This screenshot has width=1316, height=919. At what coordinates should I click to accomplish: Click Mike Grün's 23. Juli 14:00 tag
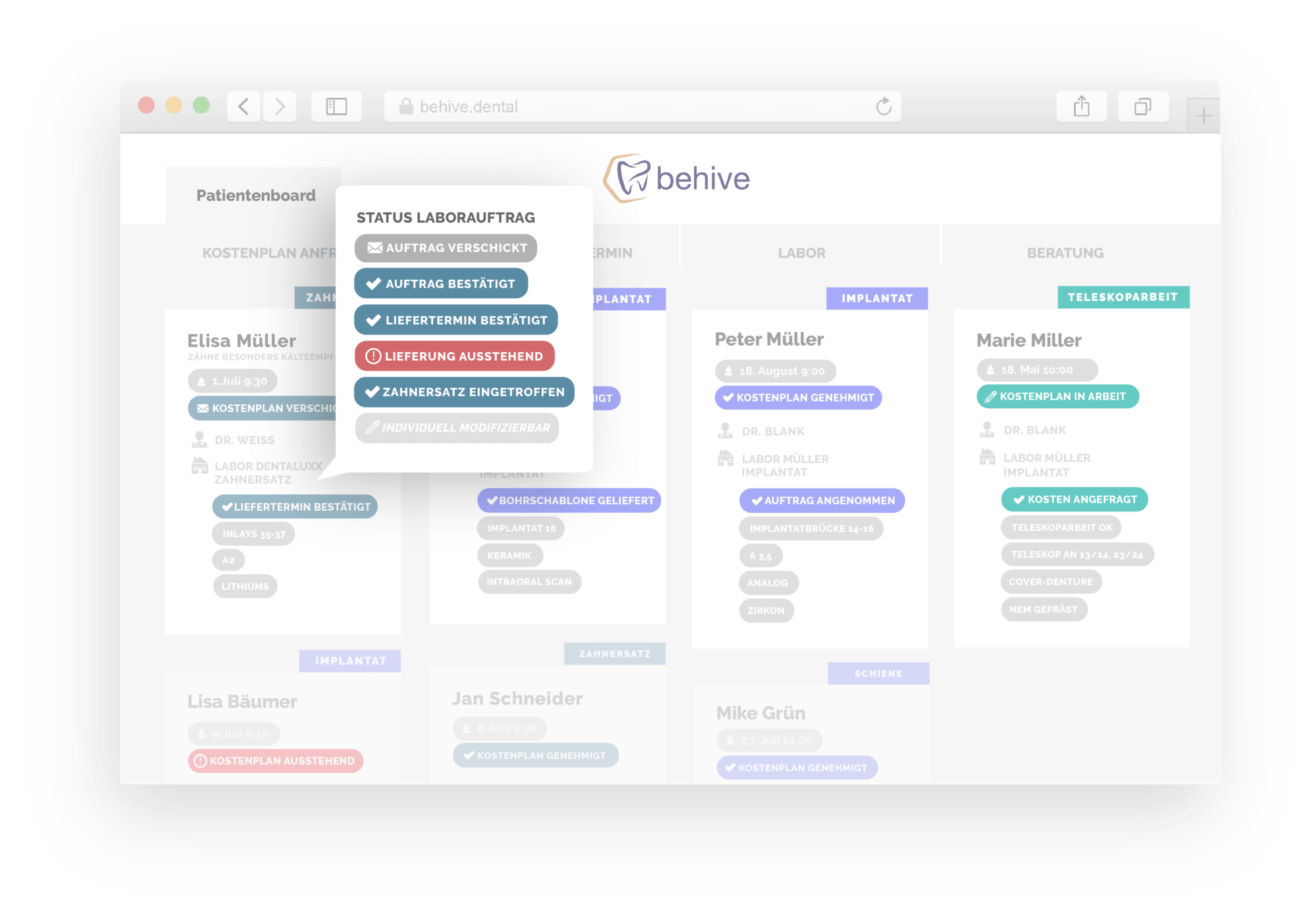[769, 741]
